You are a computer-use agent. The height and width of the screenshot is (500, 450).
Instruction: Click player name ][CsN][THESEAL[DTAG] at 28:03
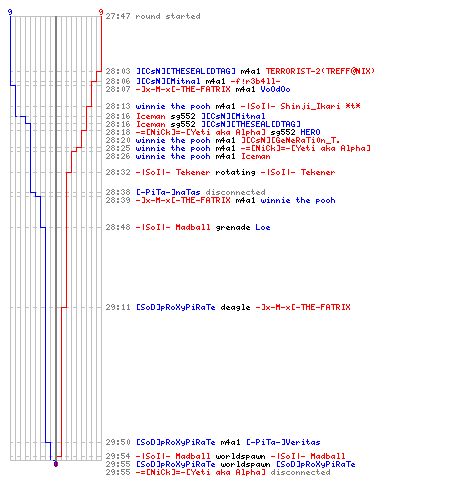click(x=186, y=71)
